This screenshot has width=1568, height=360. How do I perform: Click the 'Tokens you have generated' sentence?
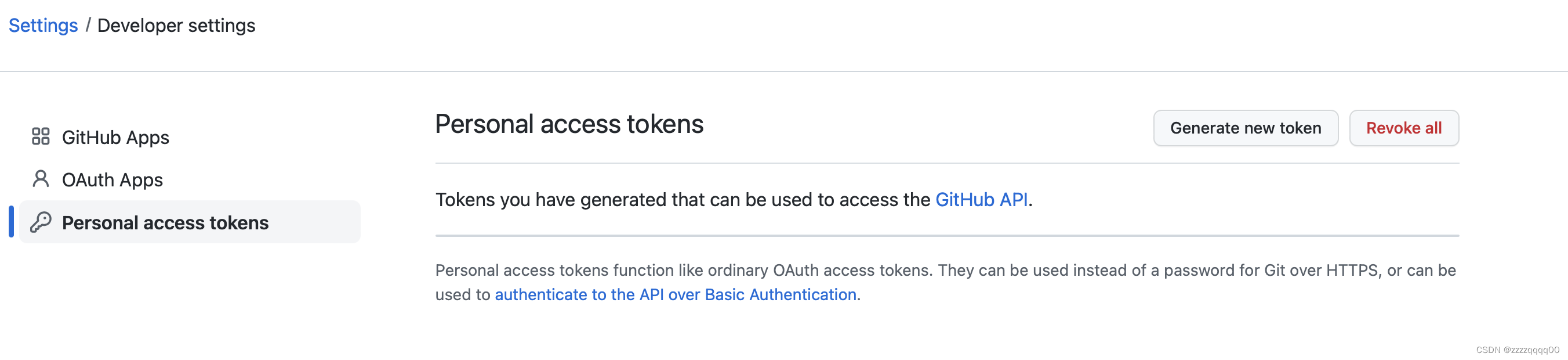click(x=734, y=200)
